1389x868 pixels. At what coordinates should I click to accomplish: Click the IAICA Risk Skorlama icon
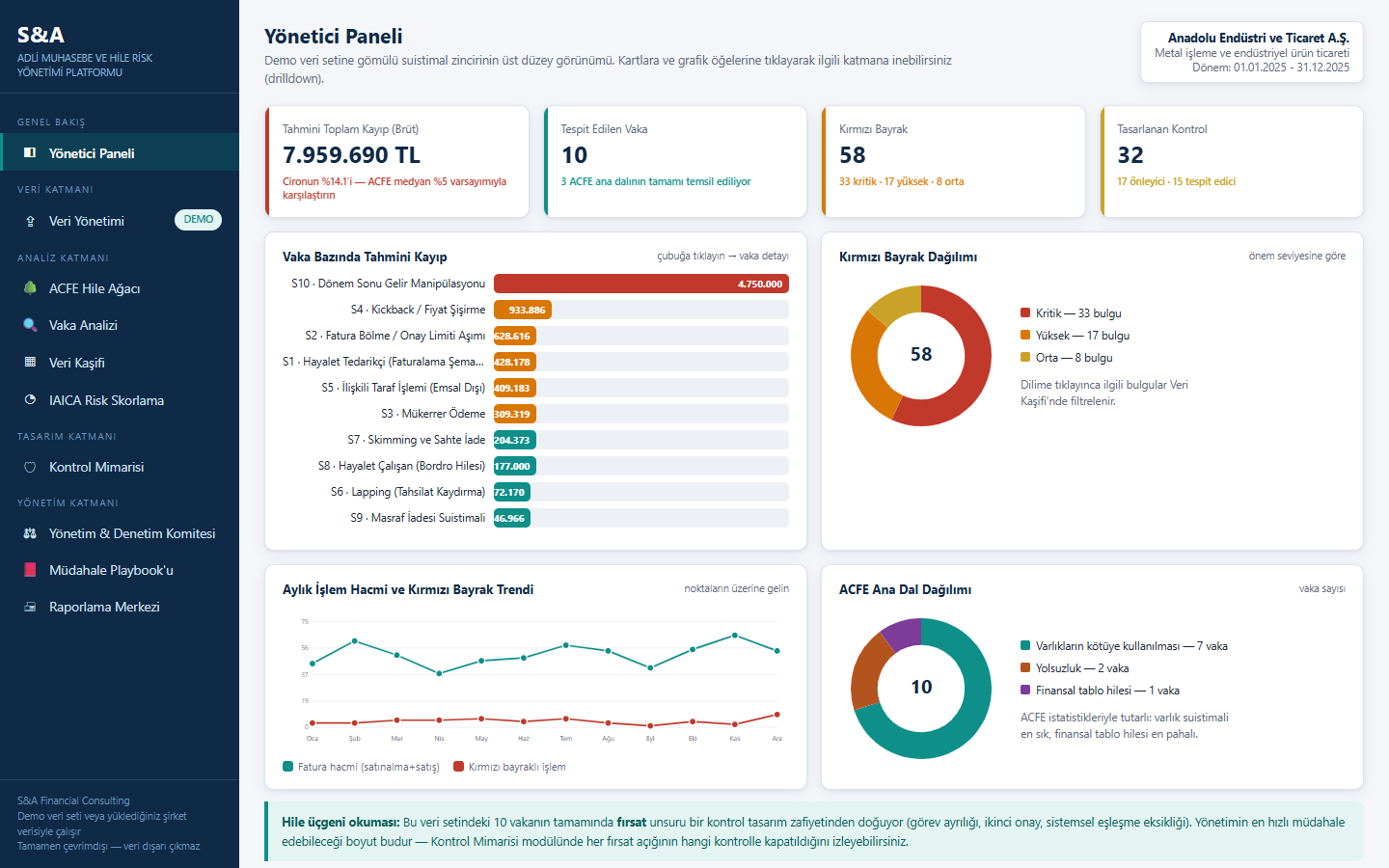coord(30,400)
